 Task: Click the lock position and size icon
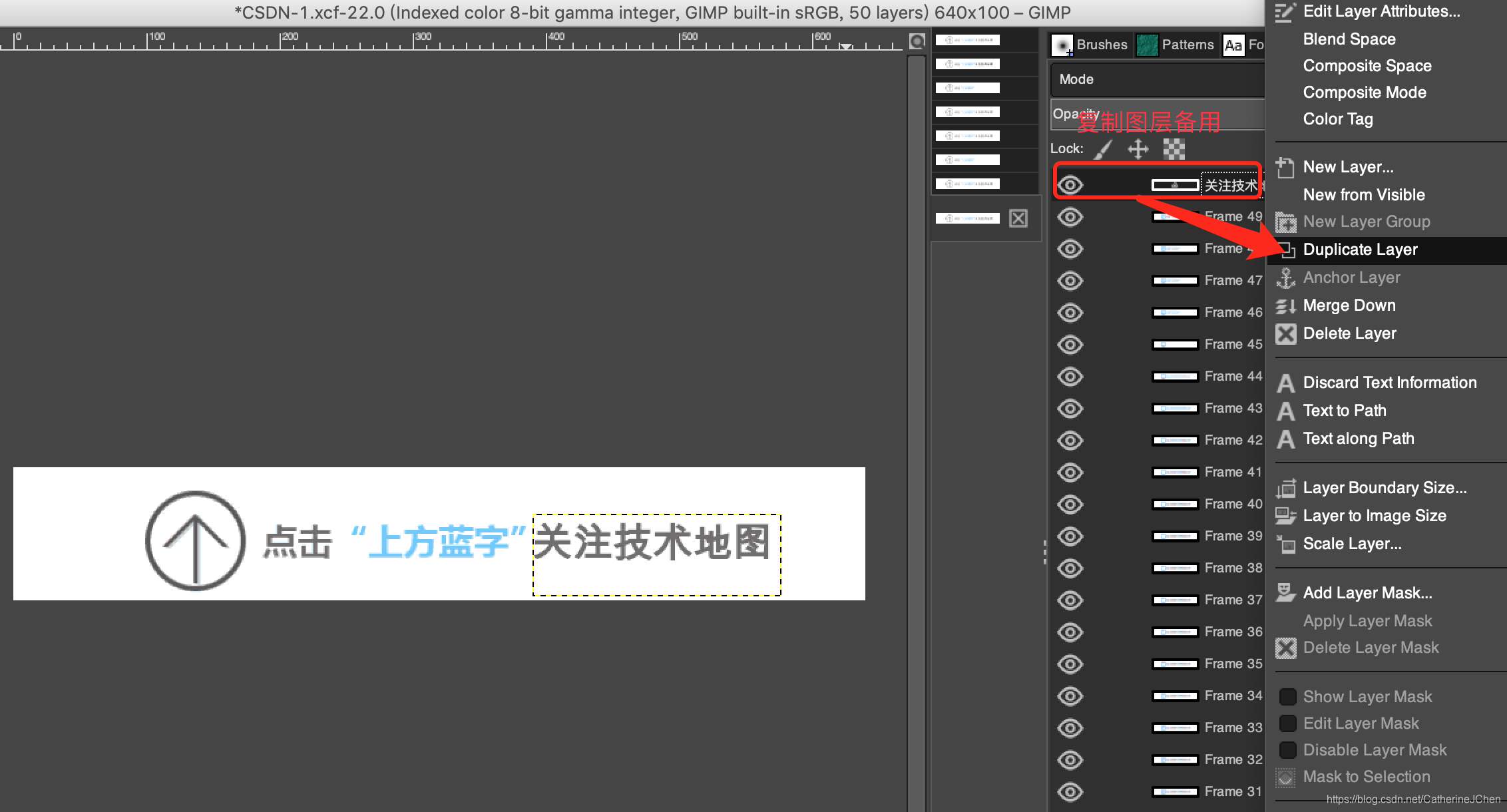click(x=1138, y=149)
